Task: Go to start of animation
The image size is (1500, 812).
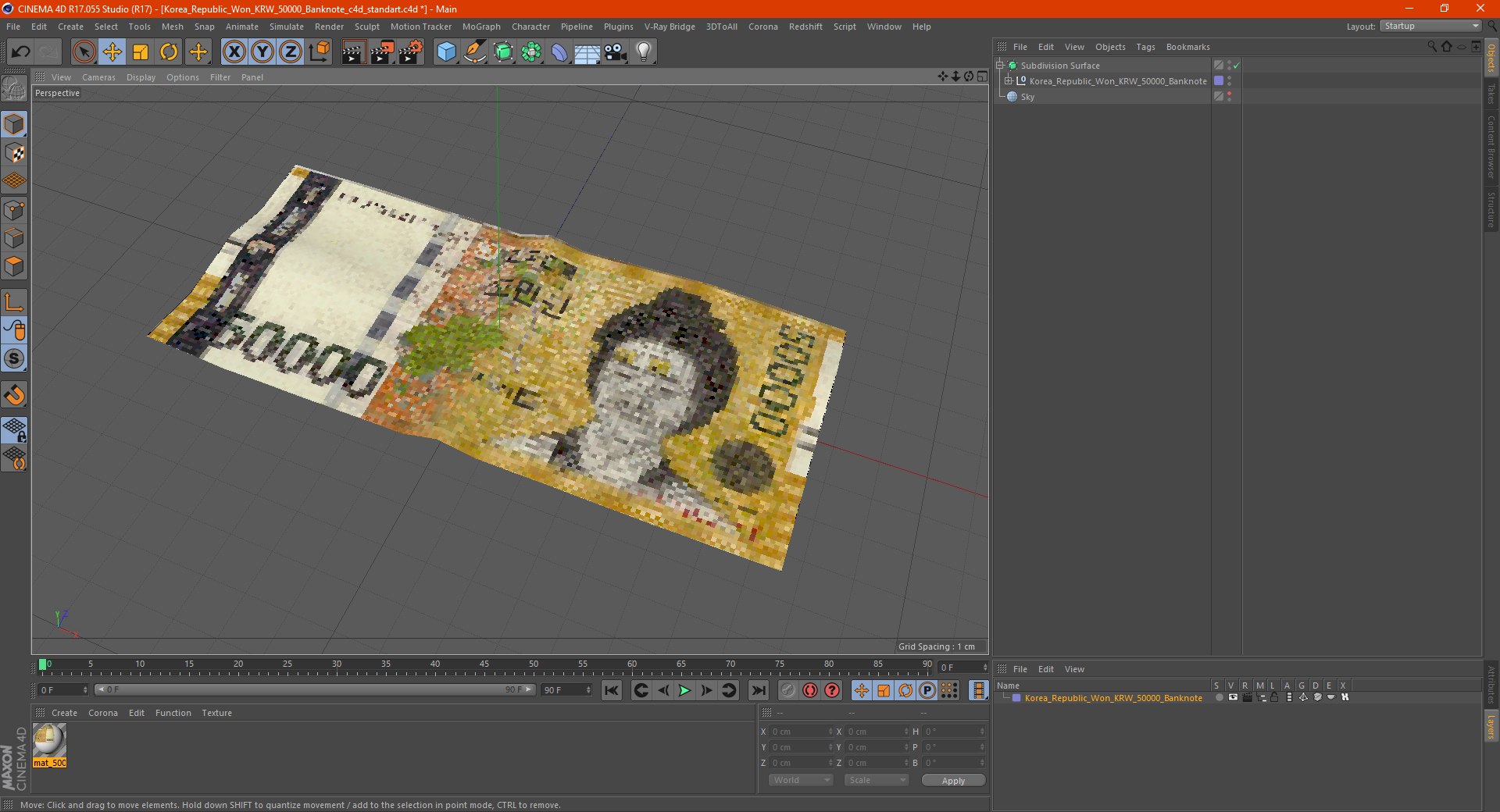Action: [612, 690]
